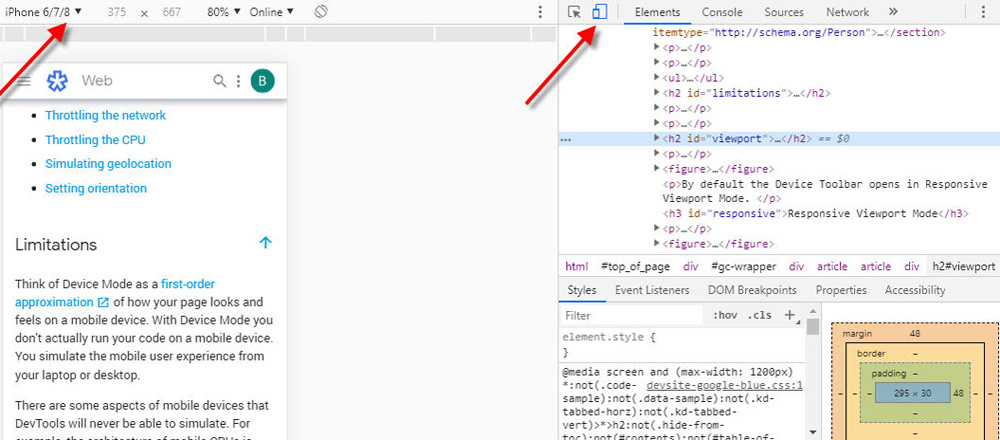Screen dimensions: 1000x440
Task: Open the DOM Breakpoints tab
Action: (x=752, y=290)
